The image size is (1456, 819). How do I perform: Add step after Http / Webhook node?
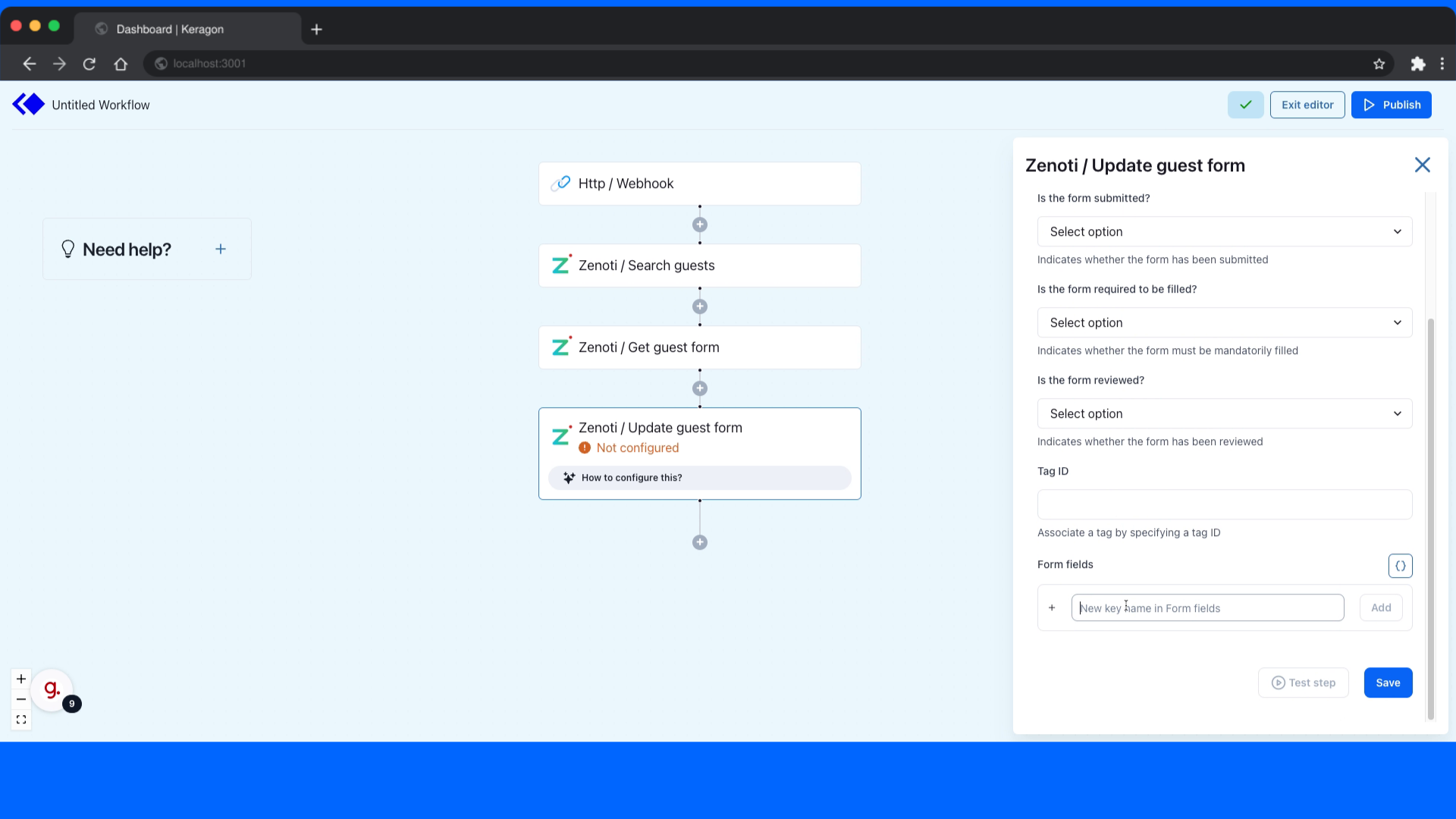tap(700, 224)
